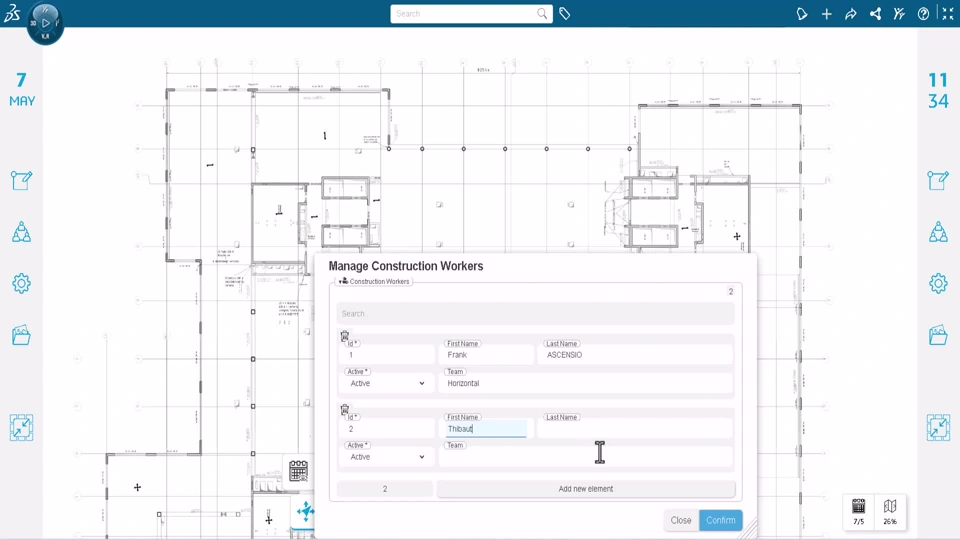The image size is (960, 540).
Task: Open the right sidebar folder icon
Action: pyautogui.click(x=938, y=335)
